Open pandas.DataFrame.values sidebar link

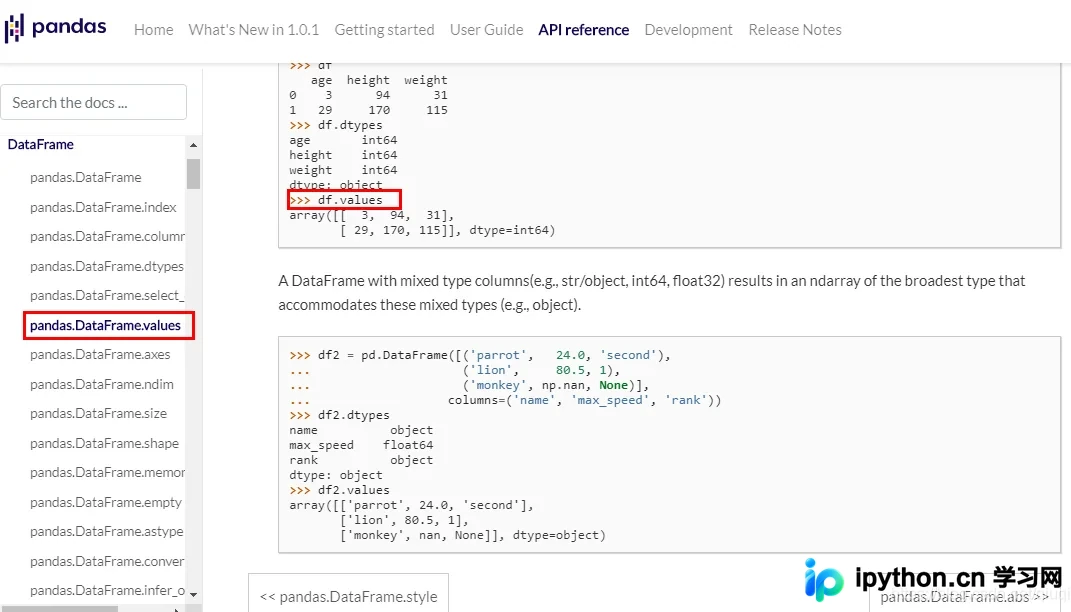click(105, 325)
